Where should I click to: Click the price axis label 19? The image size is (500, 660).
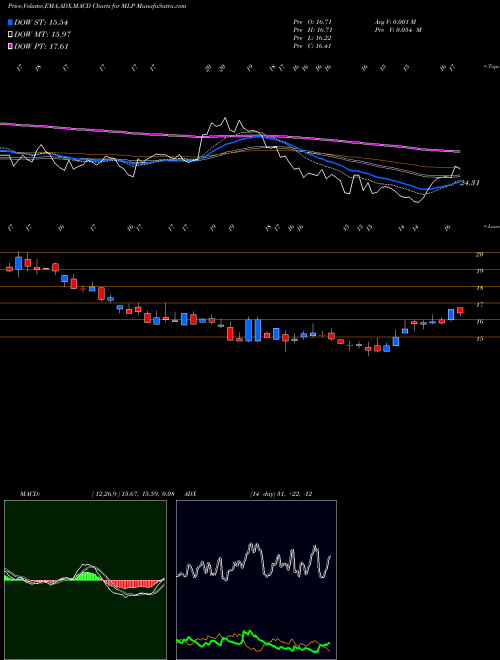point(479,271)
